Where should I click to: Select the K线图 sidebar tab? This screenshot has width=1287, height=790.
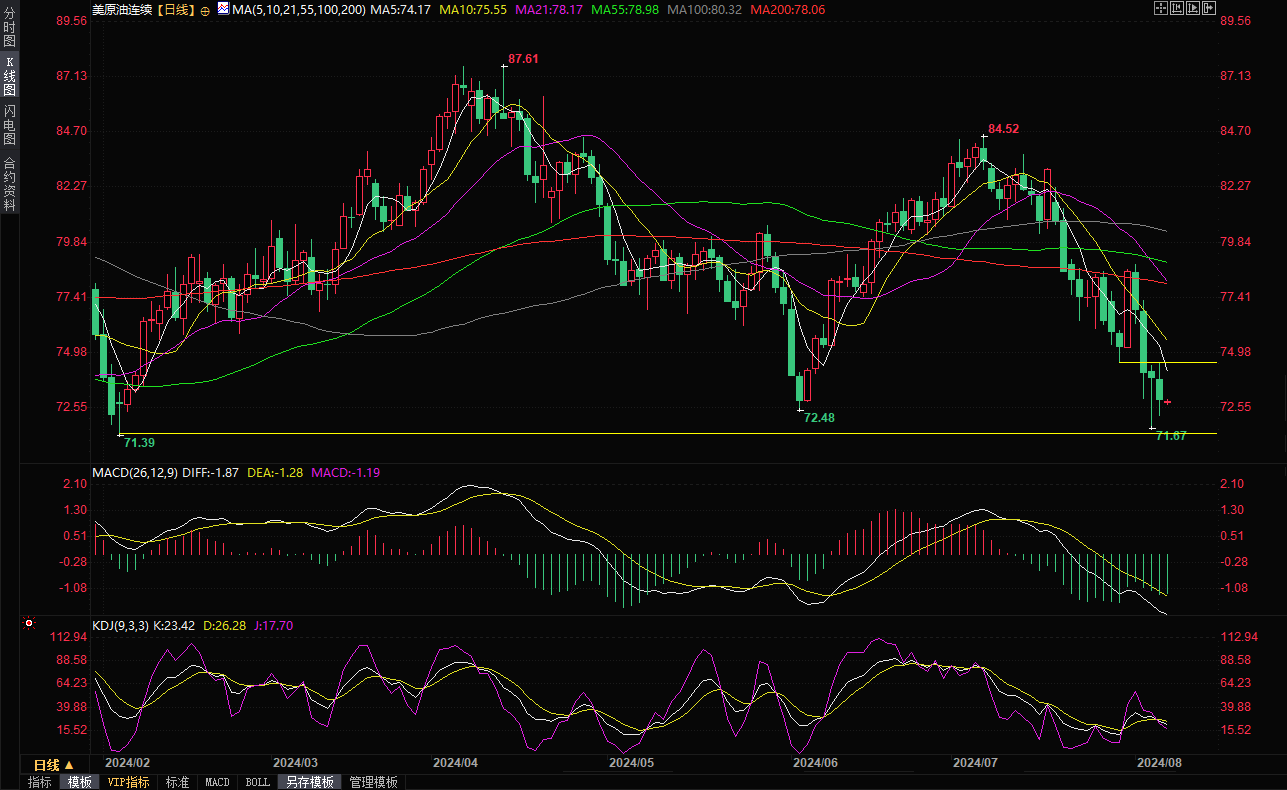point(9,76)
